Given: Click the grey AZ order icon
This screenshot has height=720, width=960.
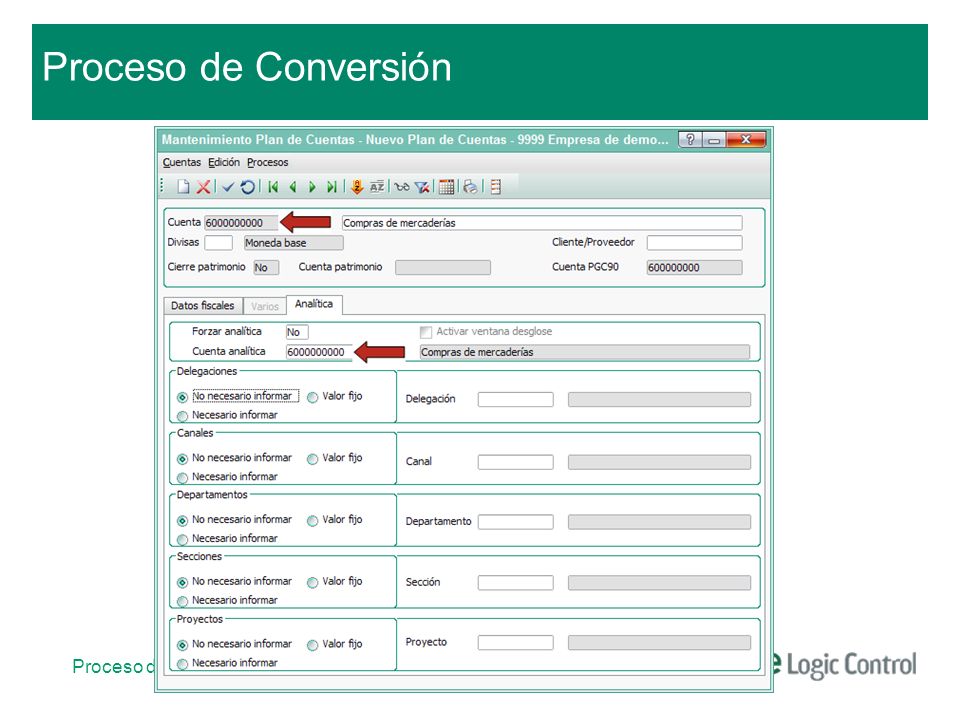Looking at the screenshot, I should (x=377, y=187).
